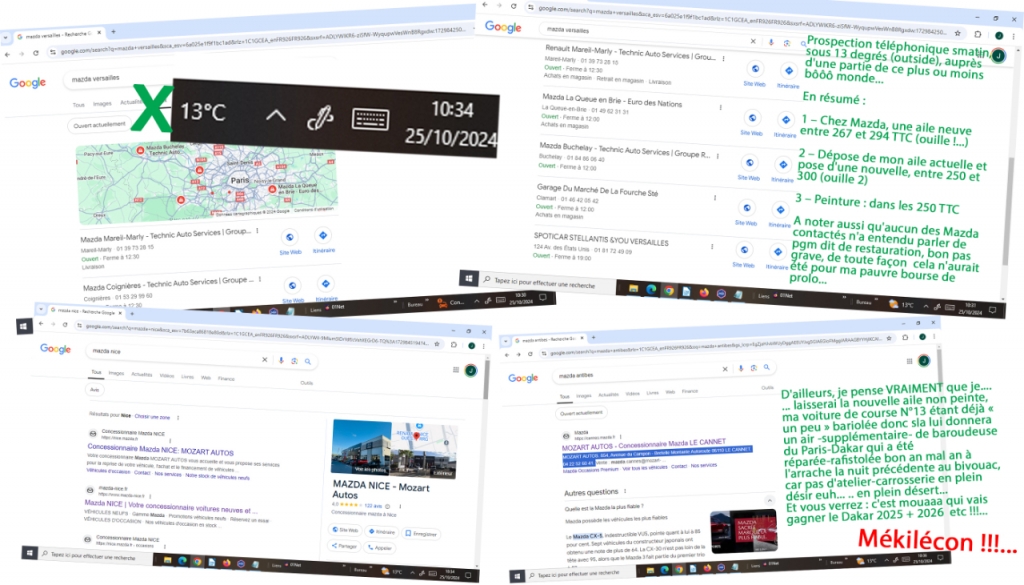Switch to Finance tab in mazda antibes window

point(690,391)
